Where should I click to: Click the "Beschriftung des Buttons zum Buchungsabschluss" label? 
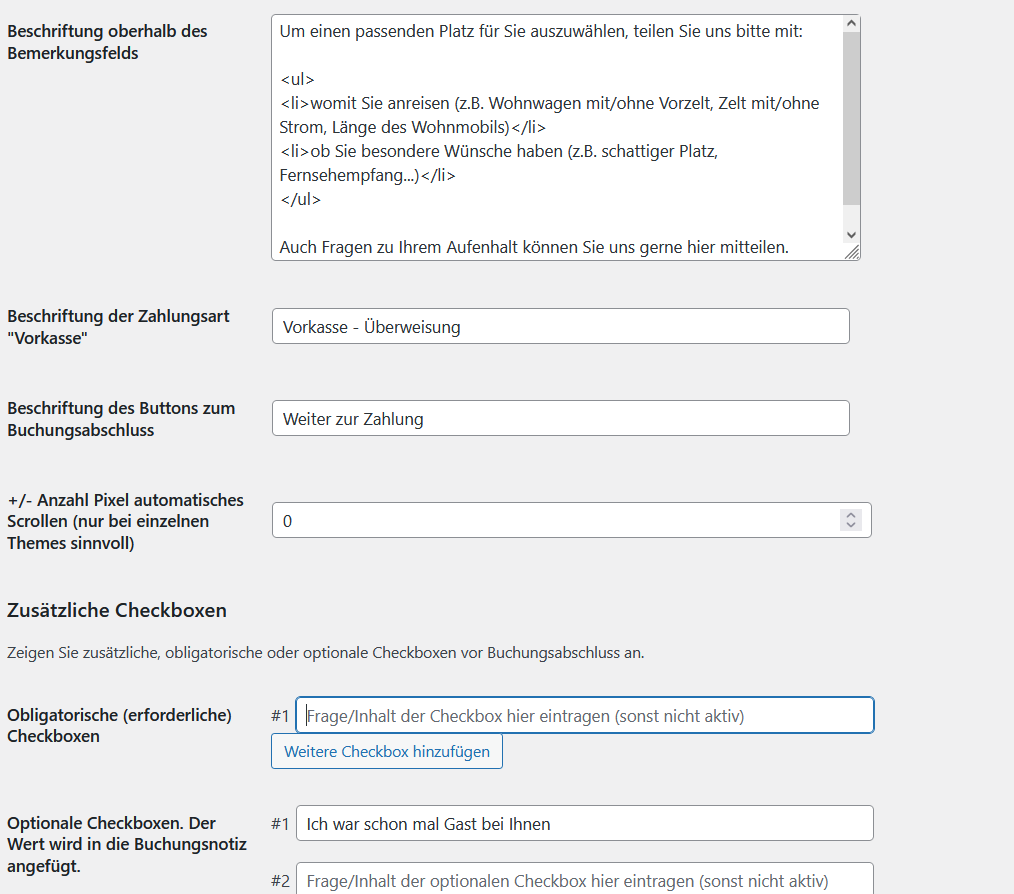121,419
